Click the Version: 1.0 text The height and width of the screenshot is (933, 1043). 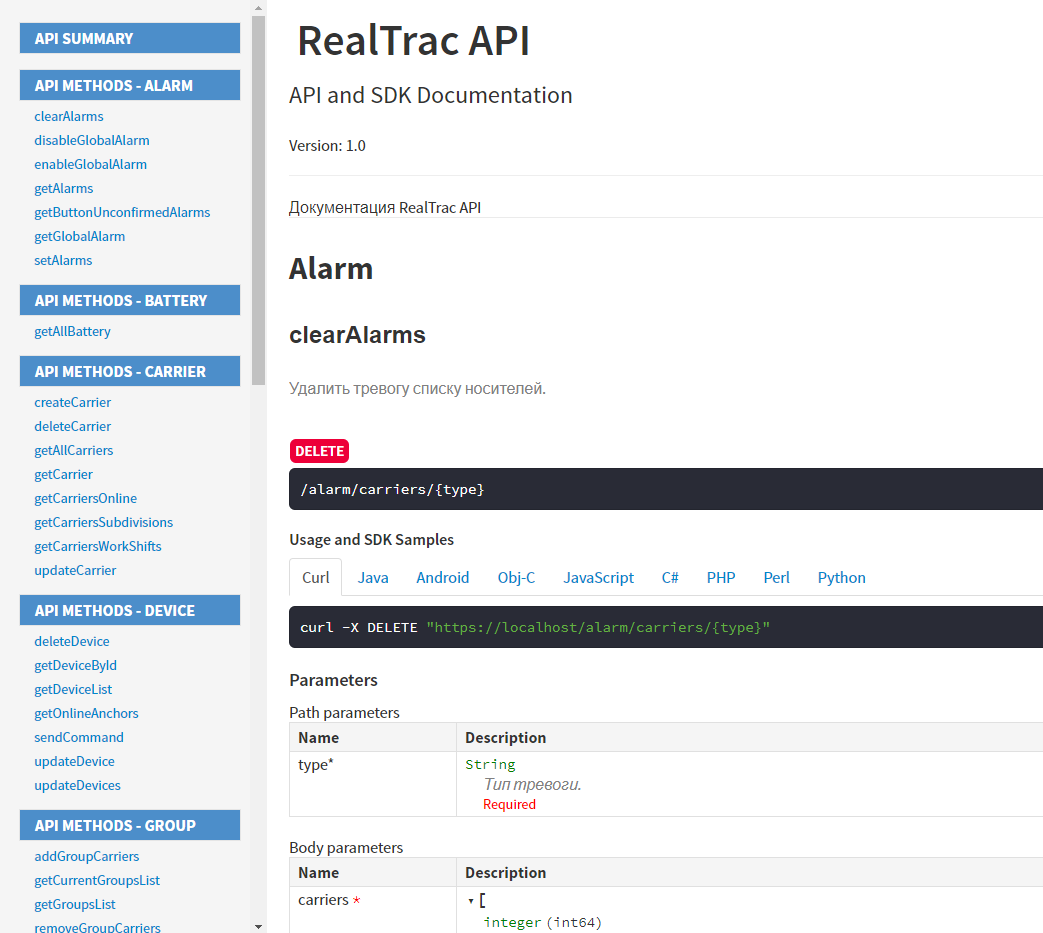[x=327, y=146]
